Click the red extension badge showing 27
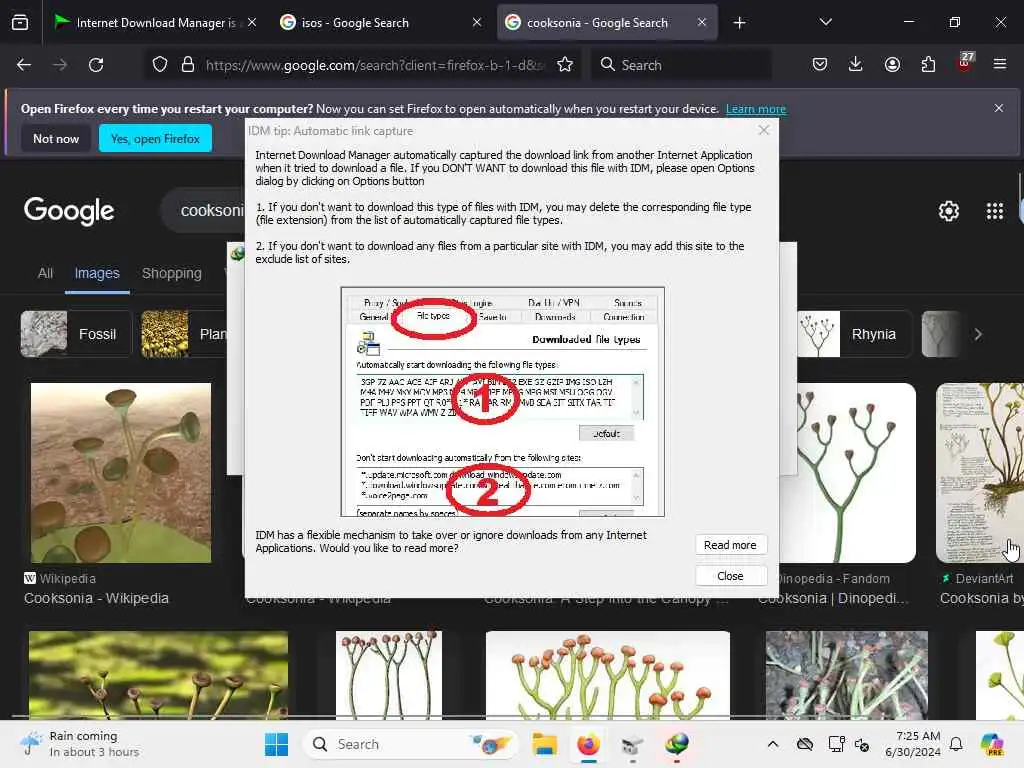Viewport: 1024px width, 768px height. pos(965,62)
